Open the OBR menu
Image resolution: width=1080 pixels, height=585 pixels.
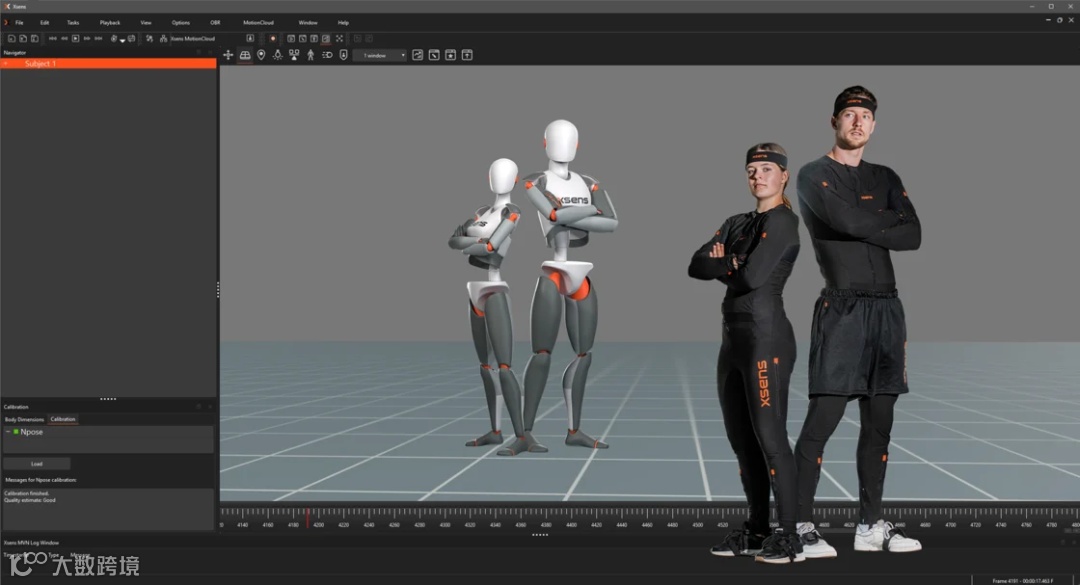pyautogui.click(x=215, y=23)
